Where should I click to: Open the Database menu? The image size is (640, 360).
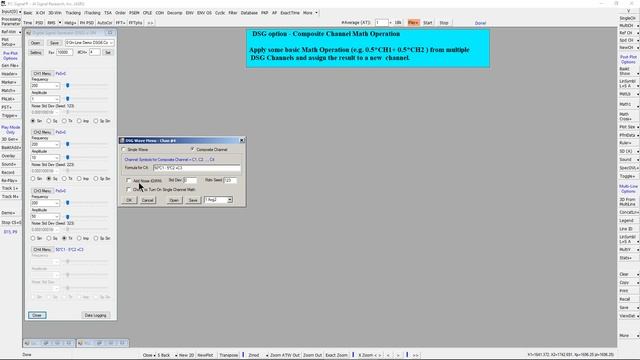249,13
